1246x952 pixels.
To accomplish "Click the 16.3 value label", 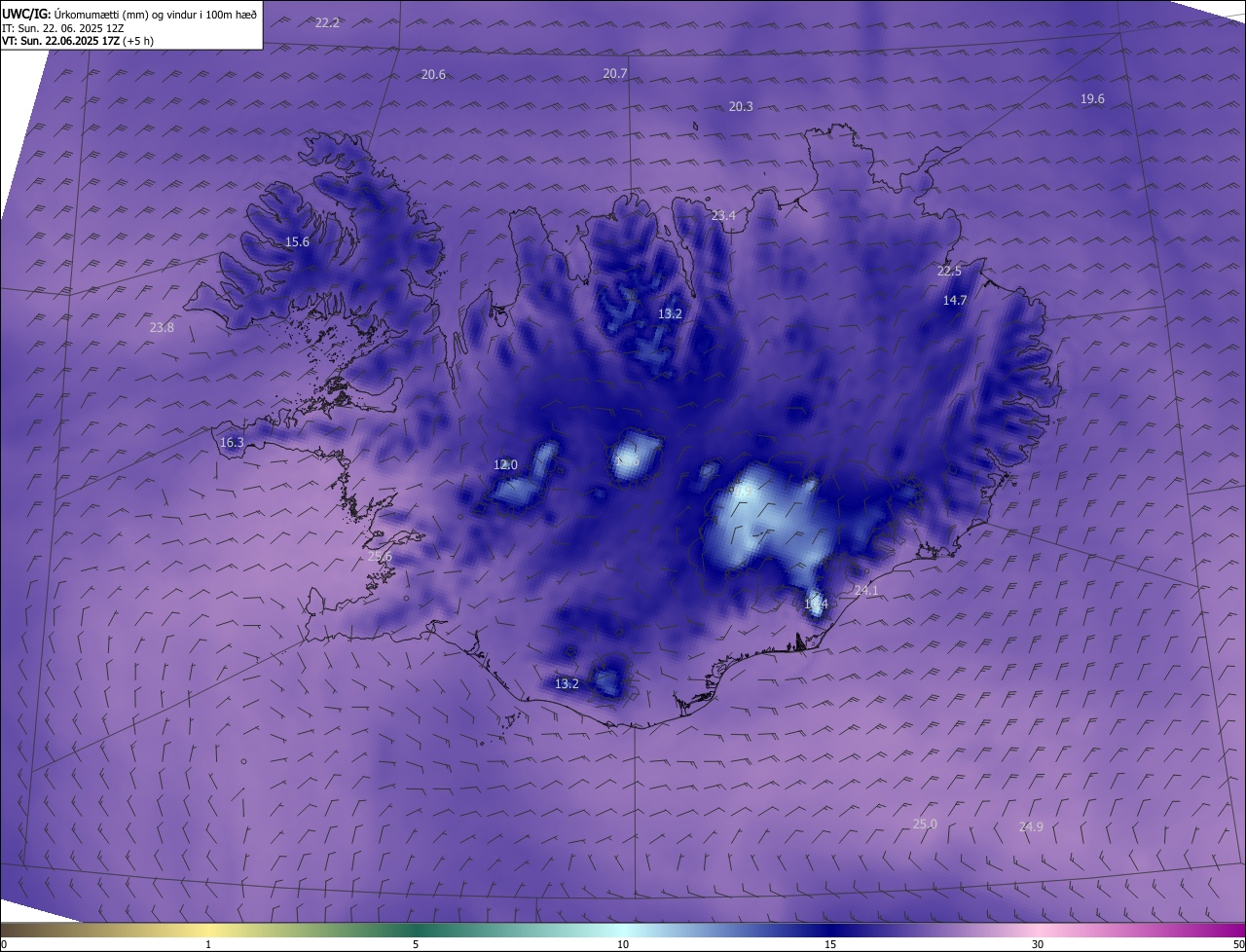I will tap(232, 443).
